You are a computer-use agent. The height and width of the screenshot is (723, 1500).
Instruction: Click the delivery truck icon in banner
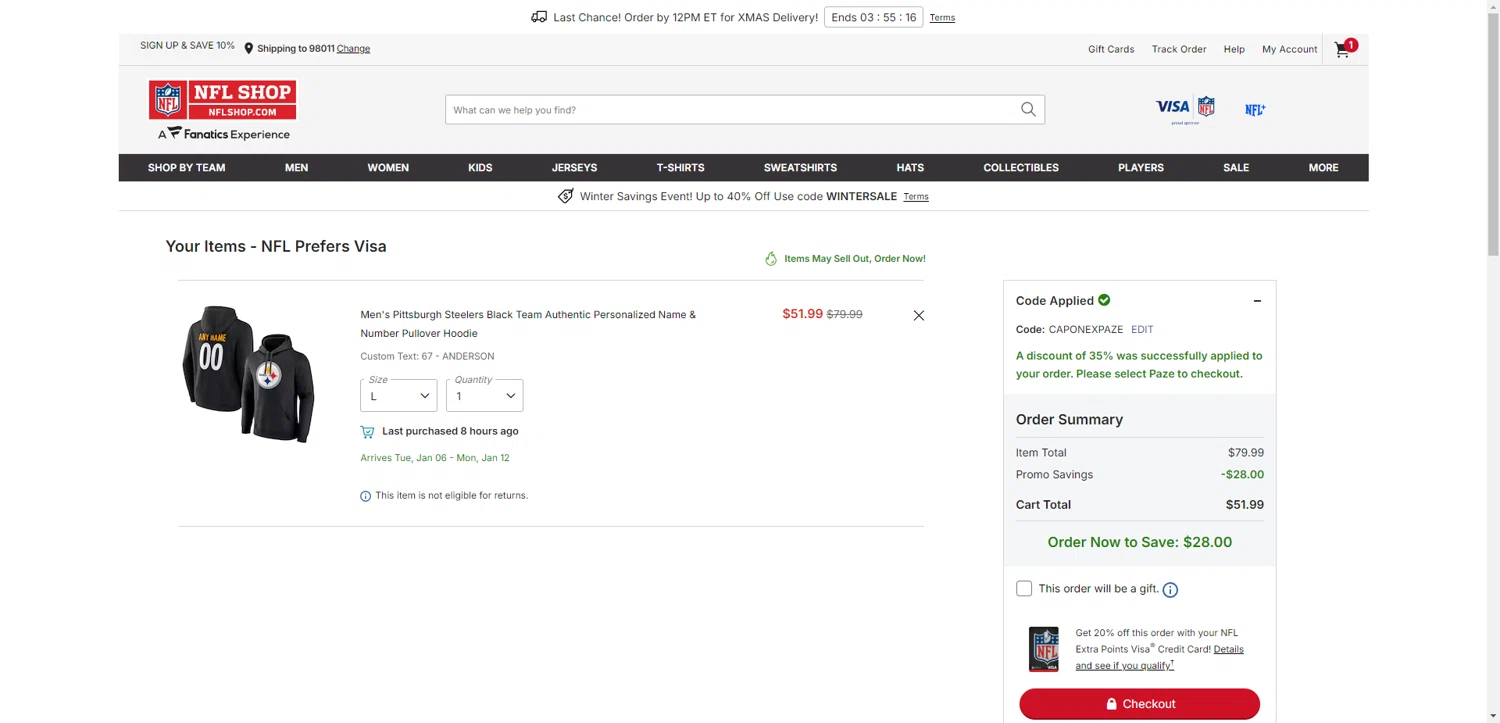pyautogui.click(x=539, y=17)
